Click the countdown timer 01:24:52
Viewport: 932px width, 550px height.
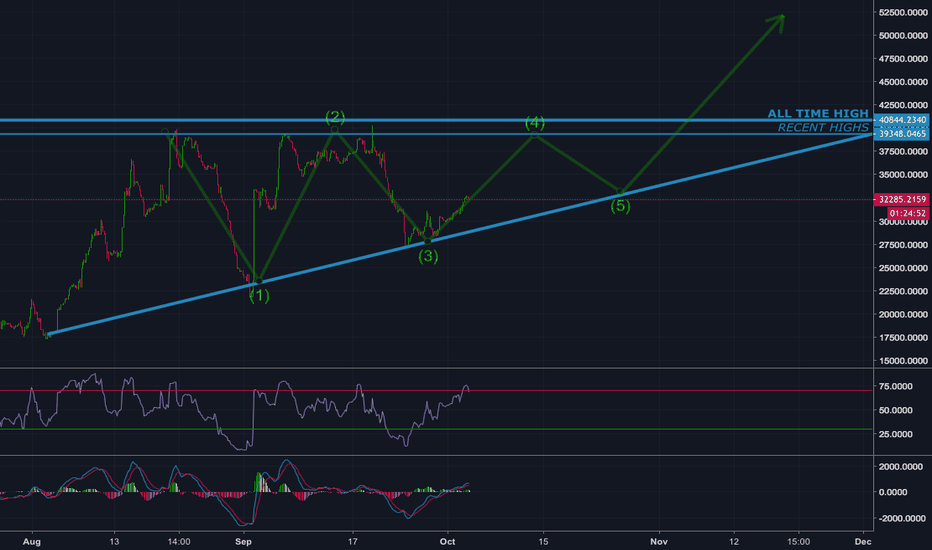(x=908, y=213)
